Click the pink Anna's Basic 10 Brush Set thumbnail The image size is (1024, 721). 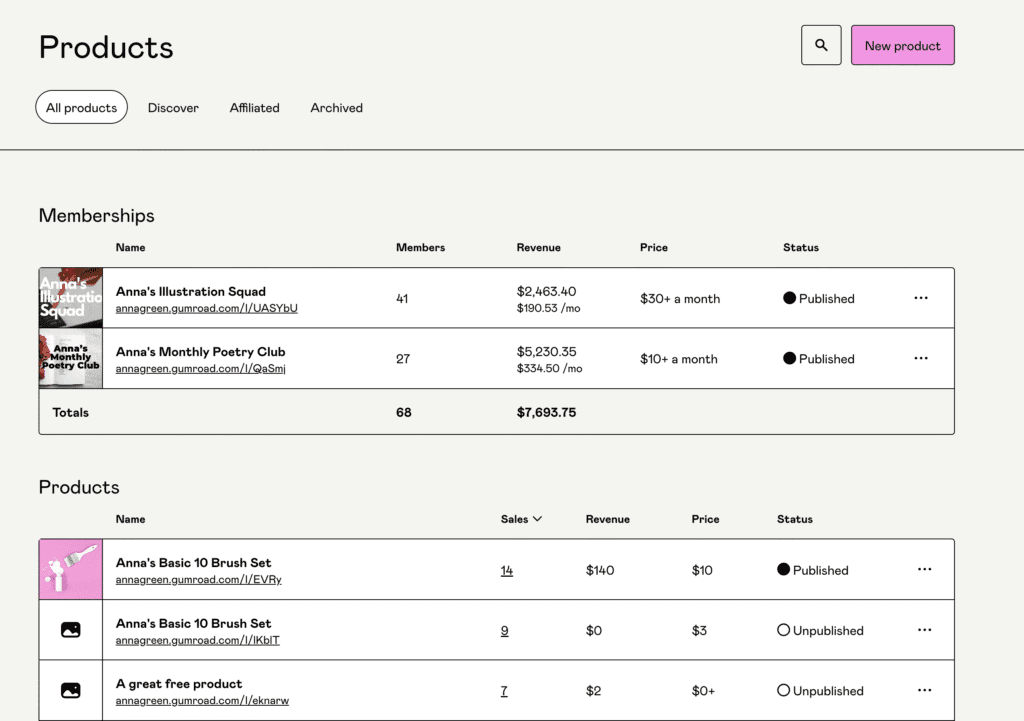tap(70, 568)
